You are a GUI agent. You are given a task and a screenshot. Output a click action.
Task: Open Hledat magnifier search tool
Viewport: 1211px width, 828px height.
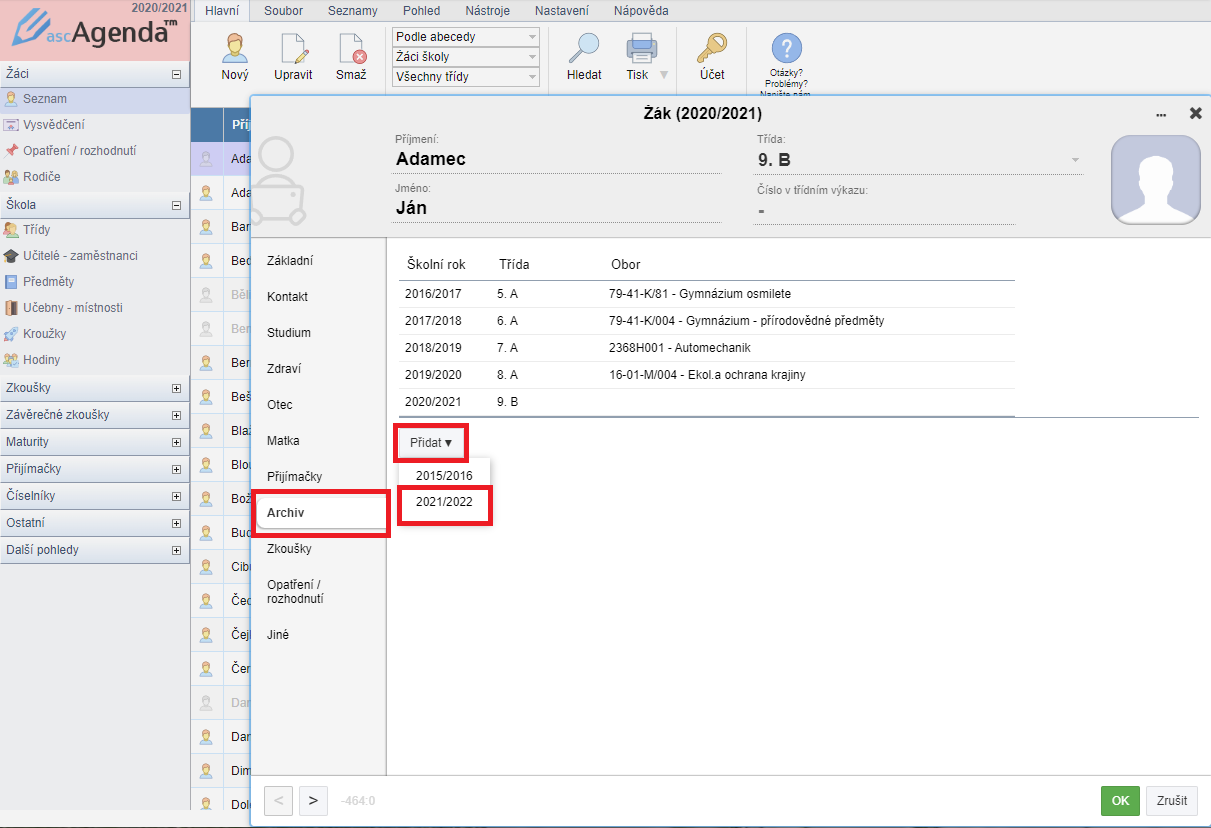(584, 48)
